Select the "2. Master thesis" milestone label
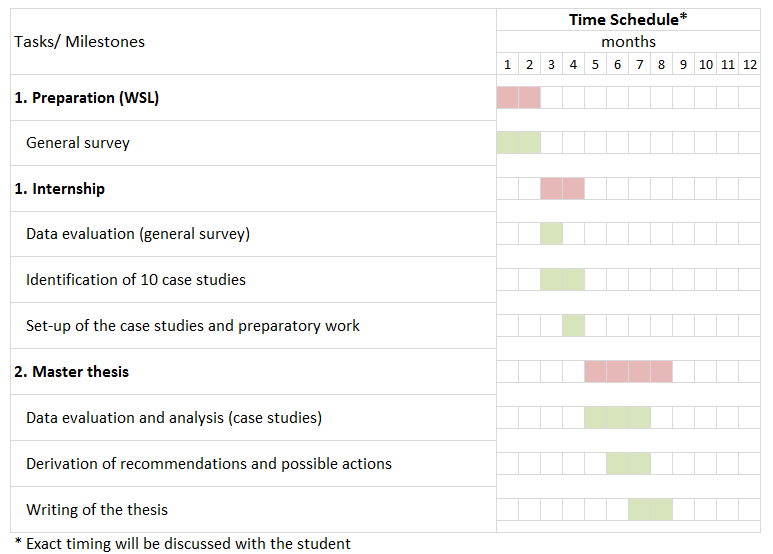 pyautogui.click(x=71, y=372)
